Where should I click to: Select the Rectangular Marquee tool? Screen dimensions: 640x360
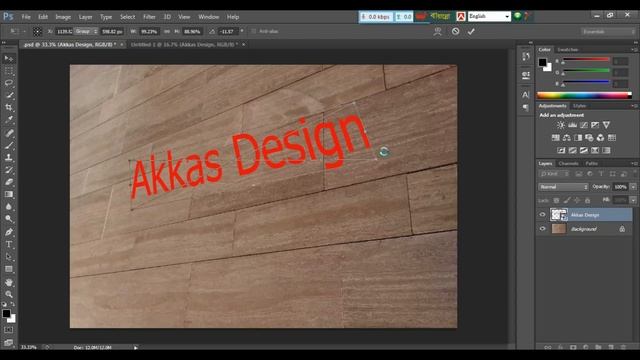(9, 71)
